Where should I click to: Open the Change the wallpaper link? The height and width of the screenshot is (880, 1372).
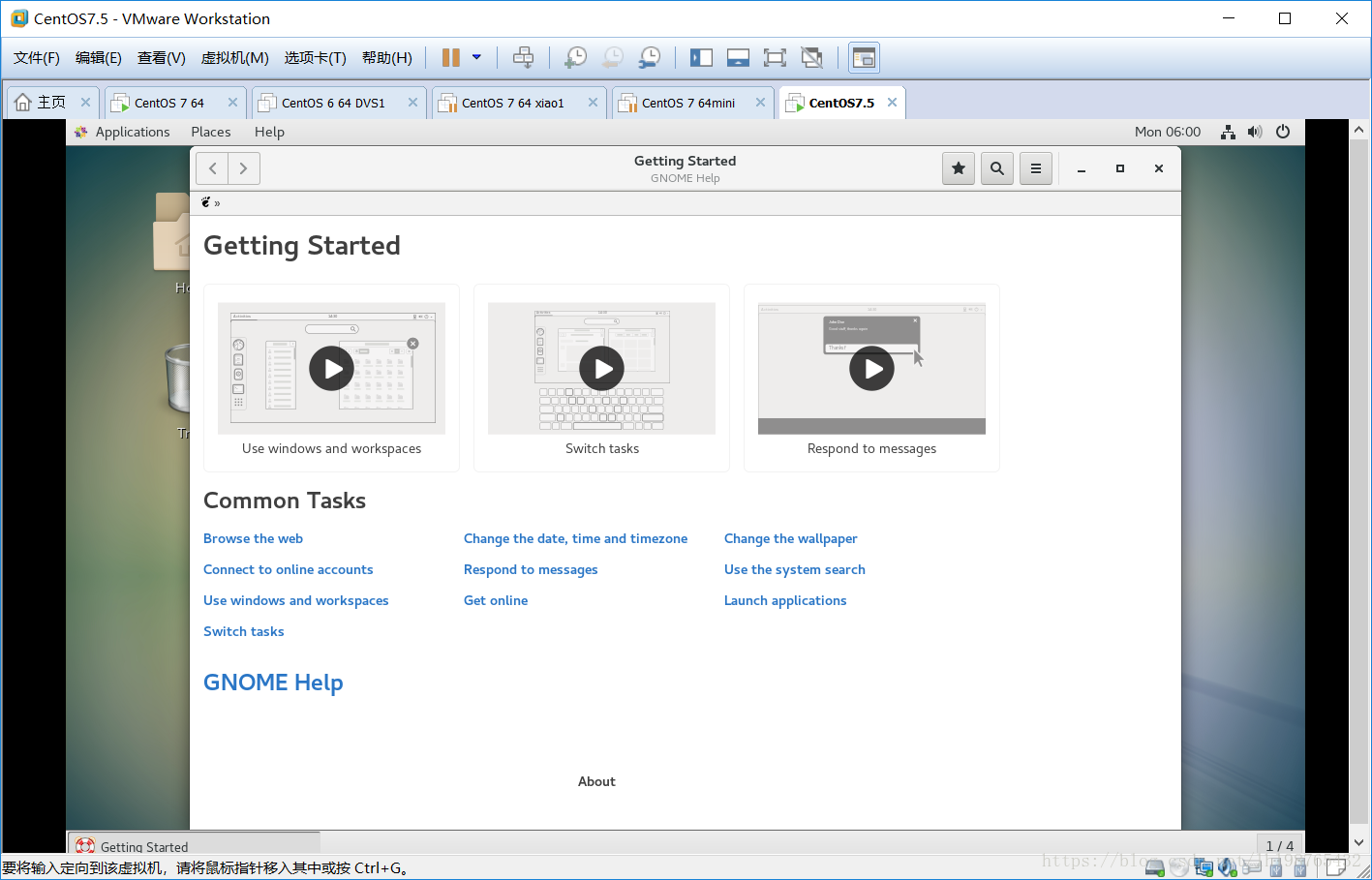pos(790,539)
